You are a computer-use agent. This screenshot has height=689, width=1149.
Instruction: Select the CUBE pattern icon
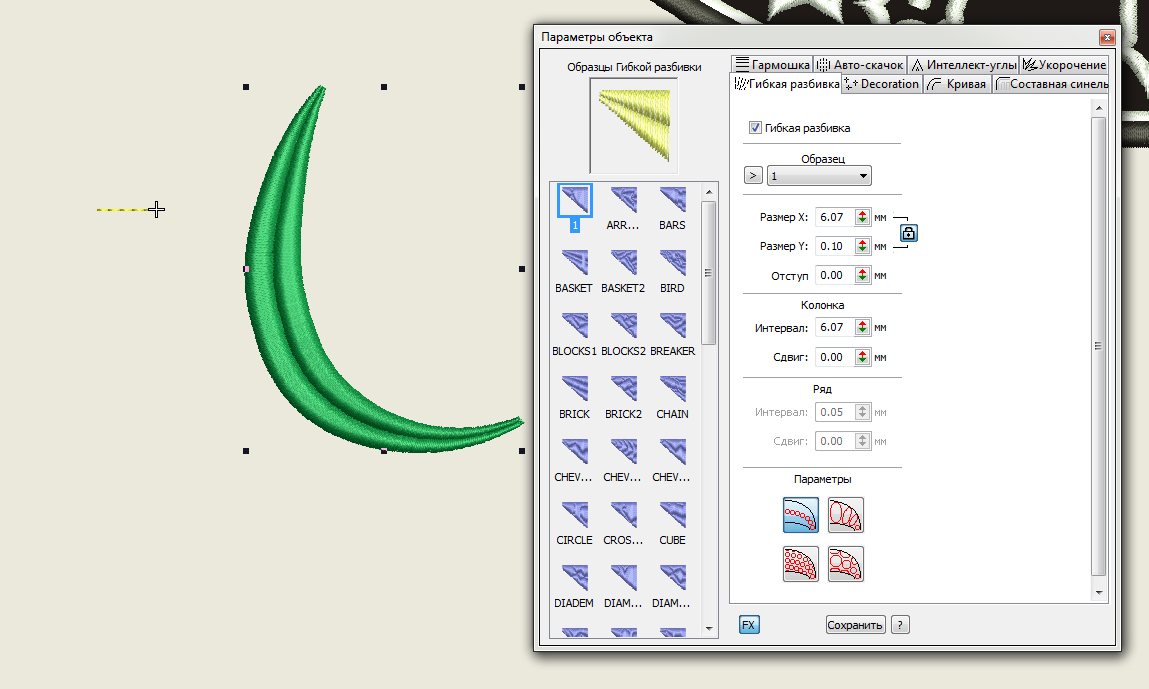click(672, 515)
